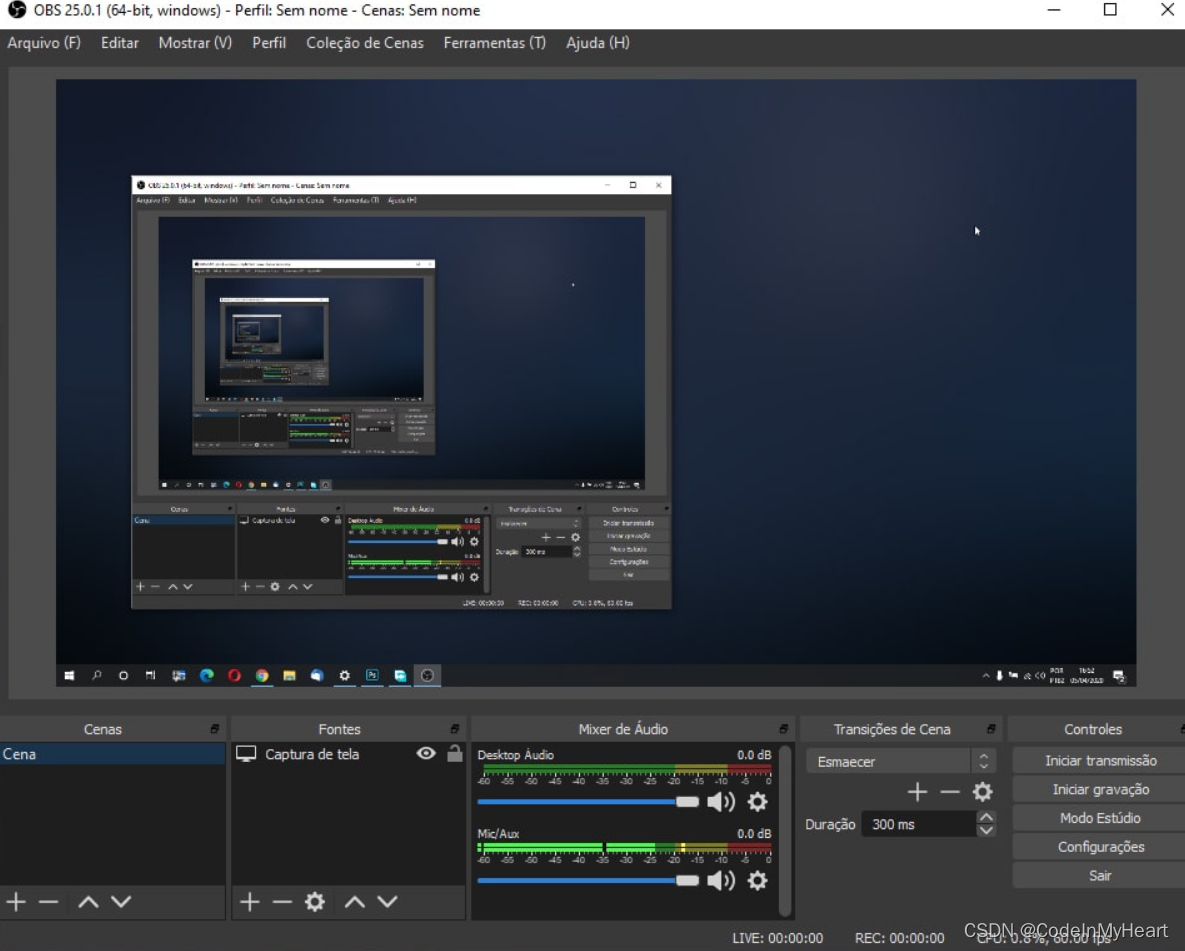The width and height of the screenshot is (1185, 951).
Task: Open the Arquivo (F) menu
Action: 44,43
